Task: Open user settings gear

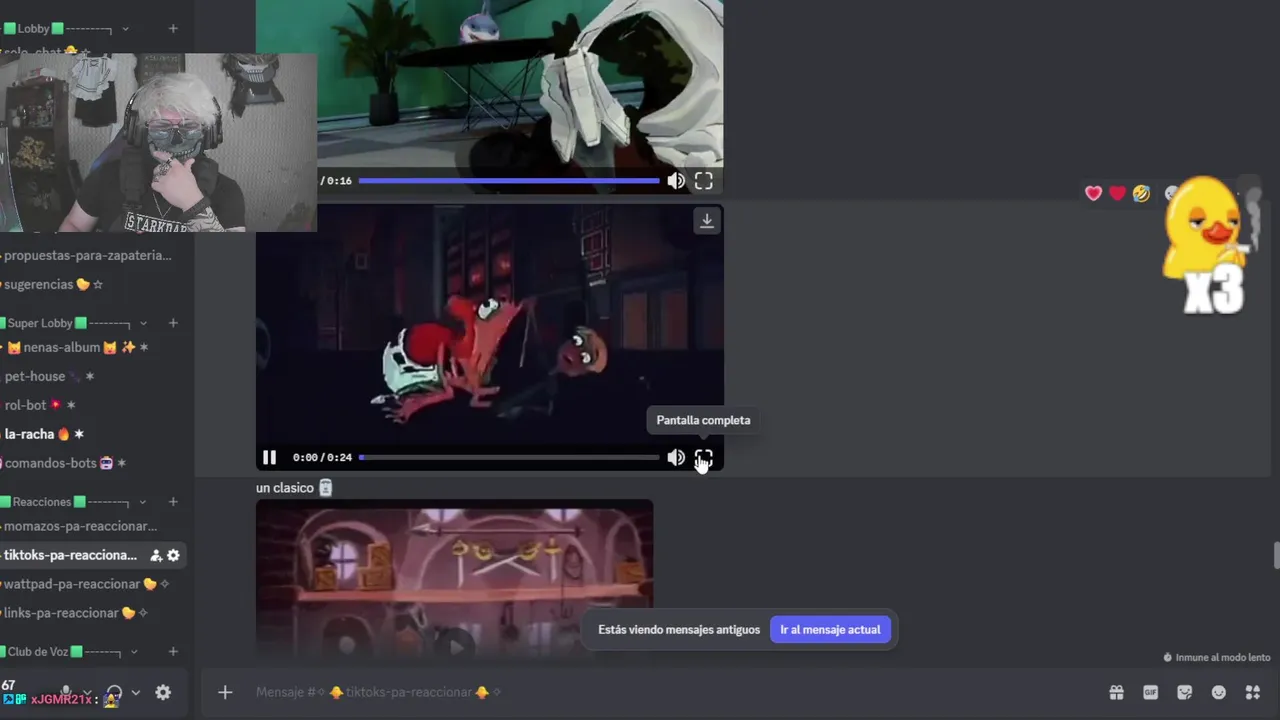Action: (163, 692)
